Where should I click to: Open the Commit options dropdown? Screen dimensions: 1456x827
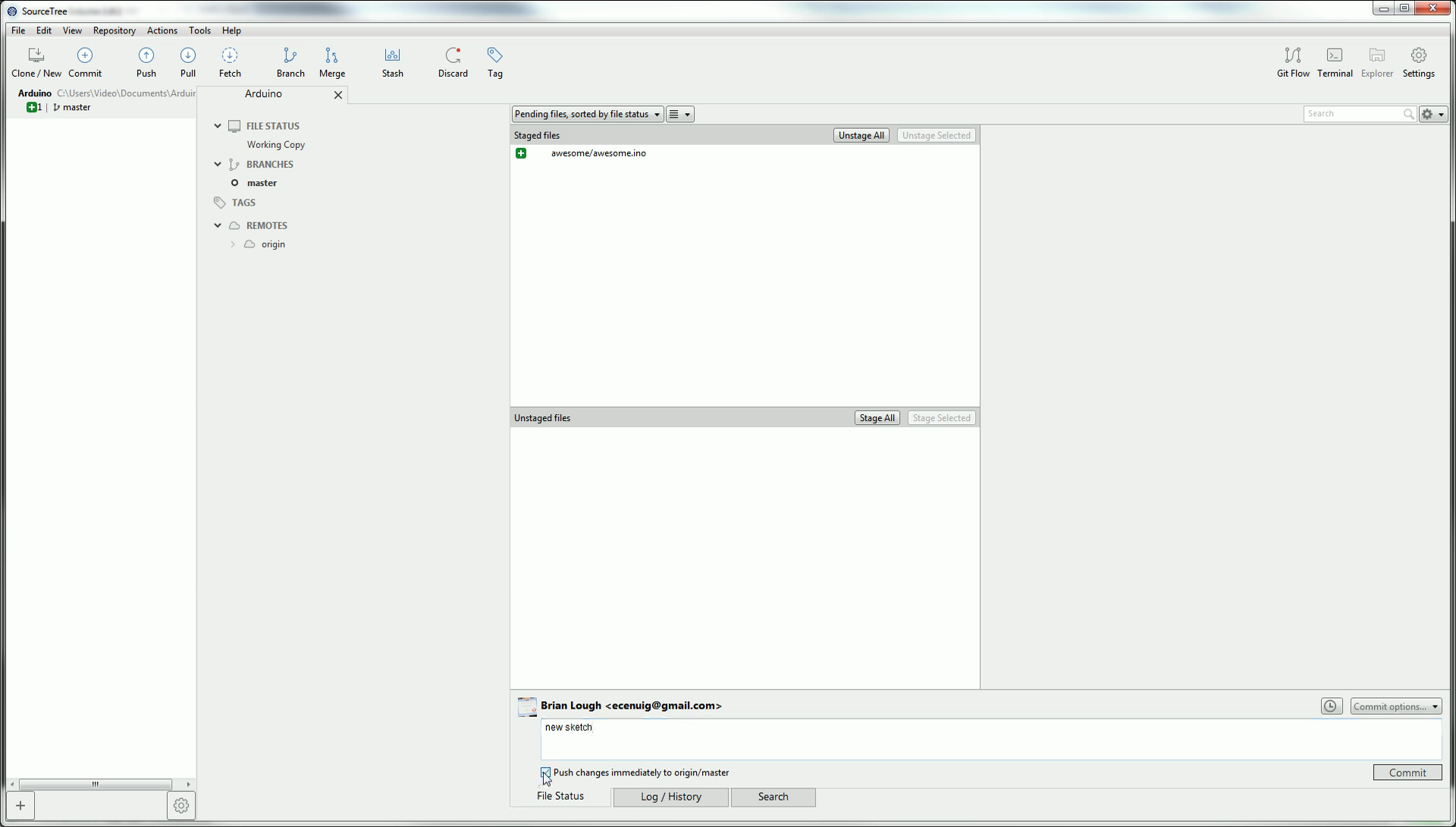pyautogui.click(x=1395, y=706)
